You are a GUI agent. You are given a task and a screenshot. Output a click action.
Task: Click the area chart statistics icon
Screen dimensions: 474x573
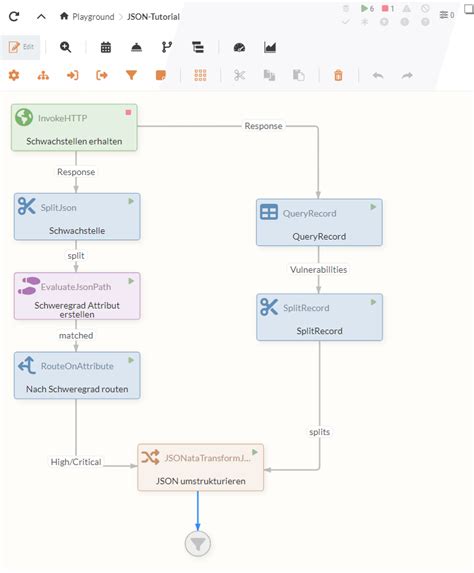click(270, 47)
